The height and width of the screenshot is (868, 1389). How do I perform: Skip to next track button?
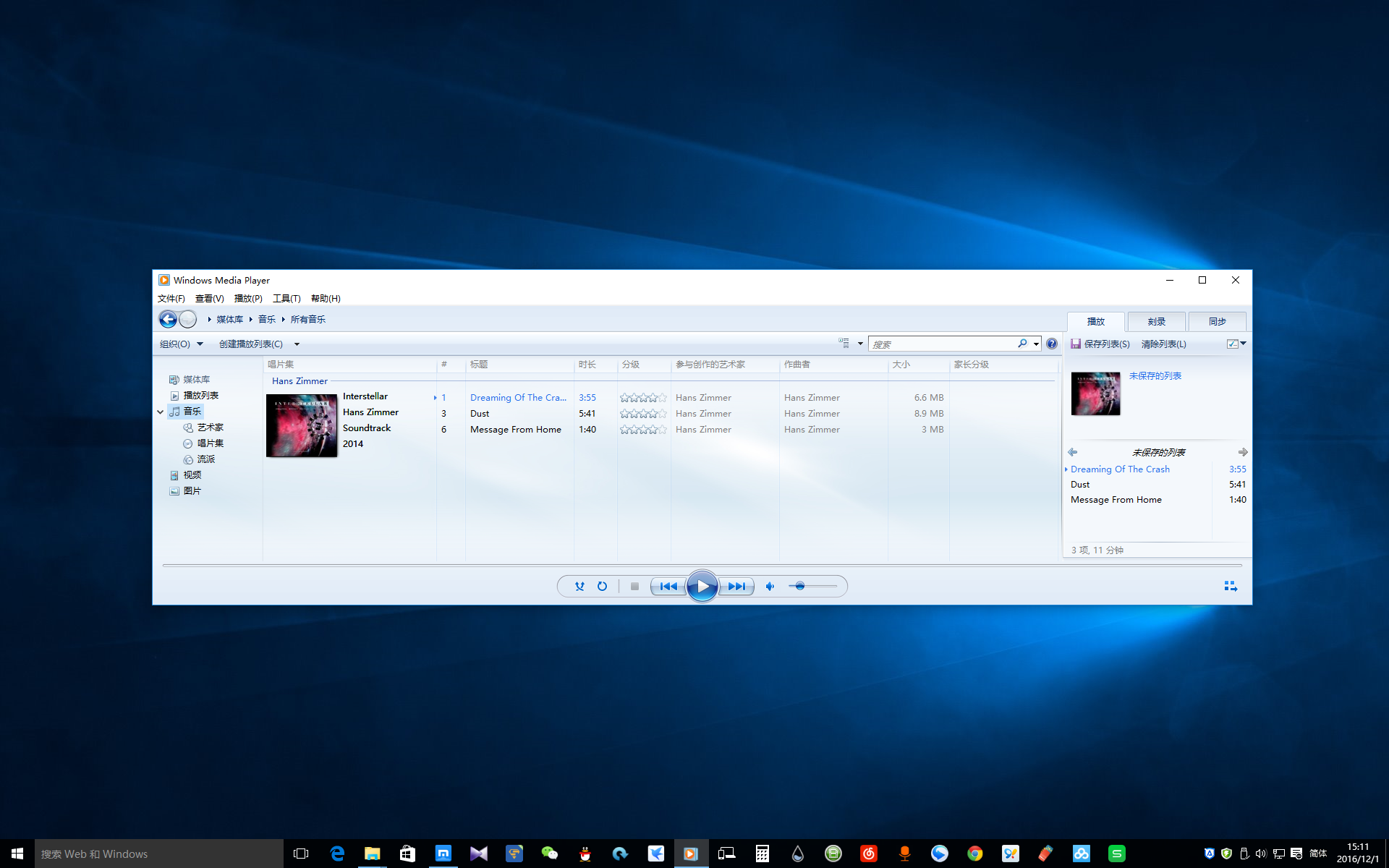736,587
